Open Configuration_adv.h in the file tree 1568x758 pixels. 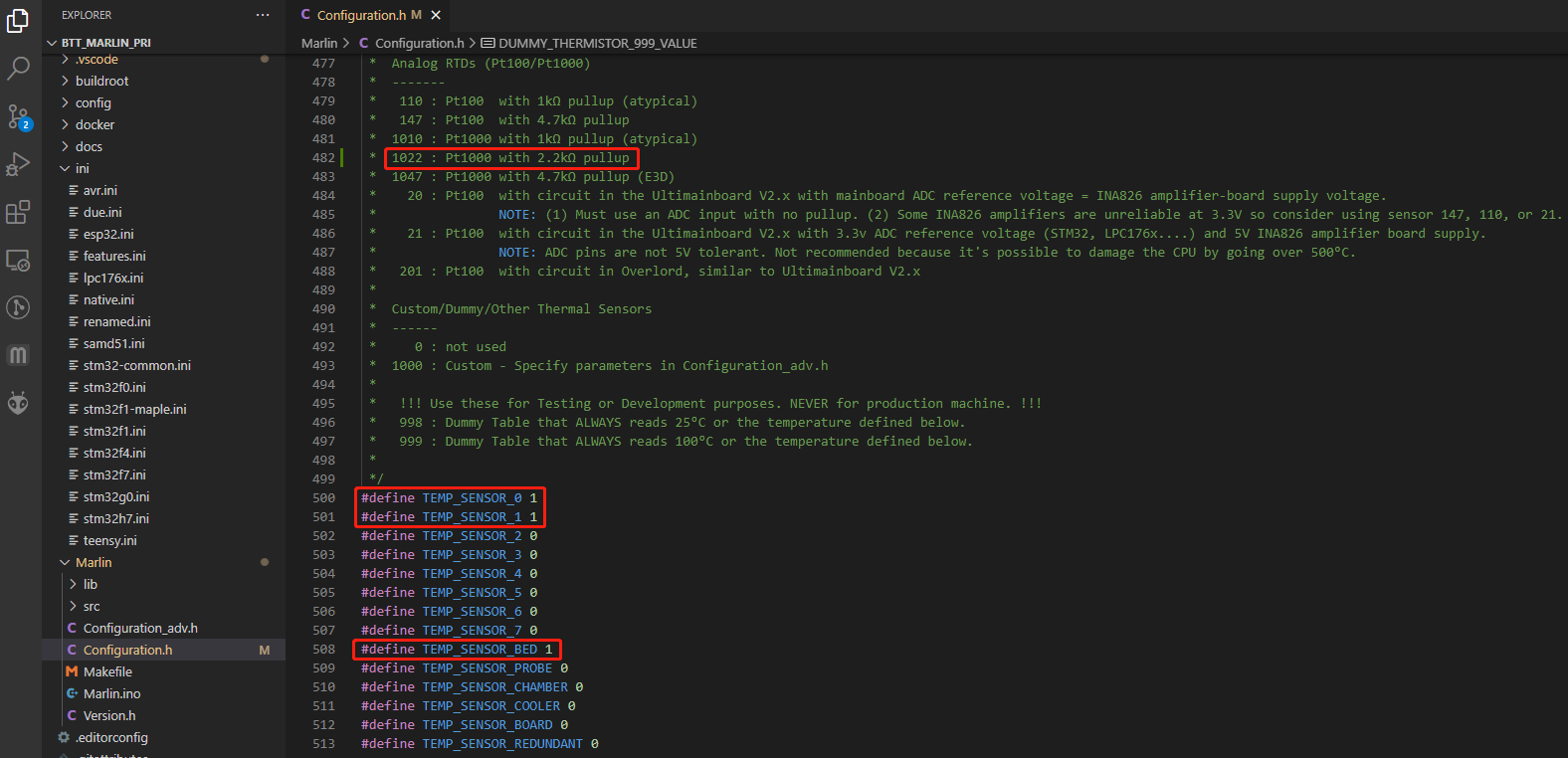pos(140,628)
